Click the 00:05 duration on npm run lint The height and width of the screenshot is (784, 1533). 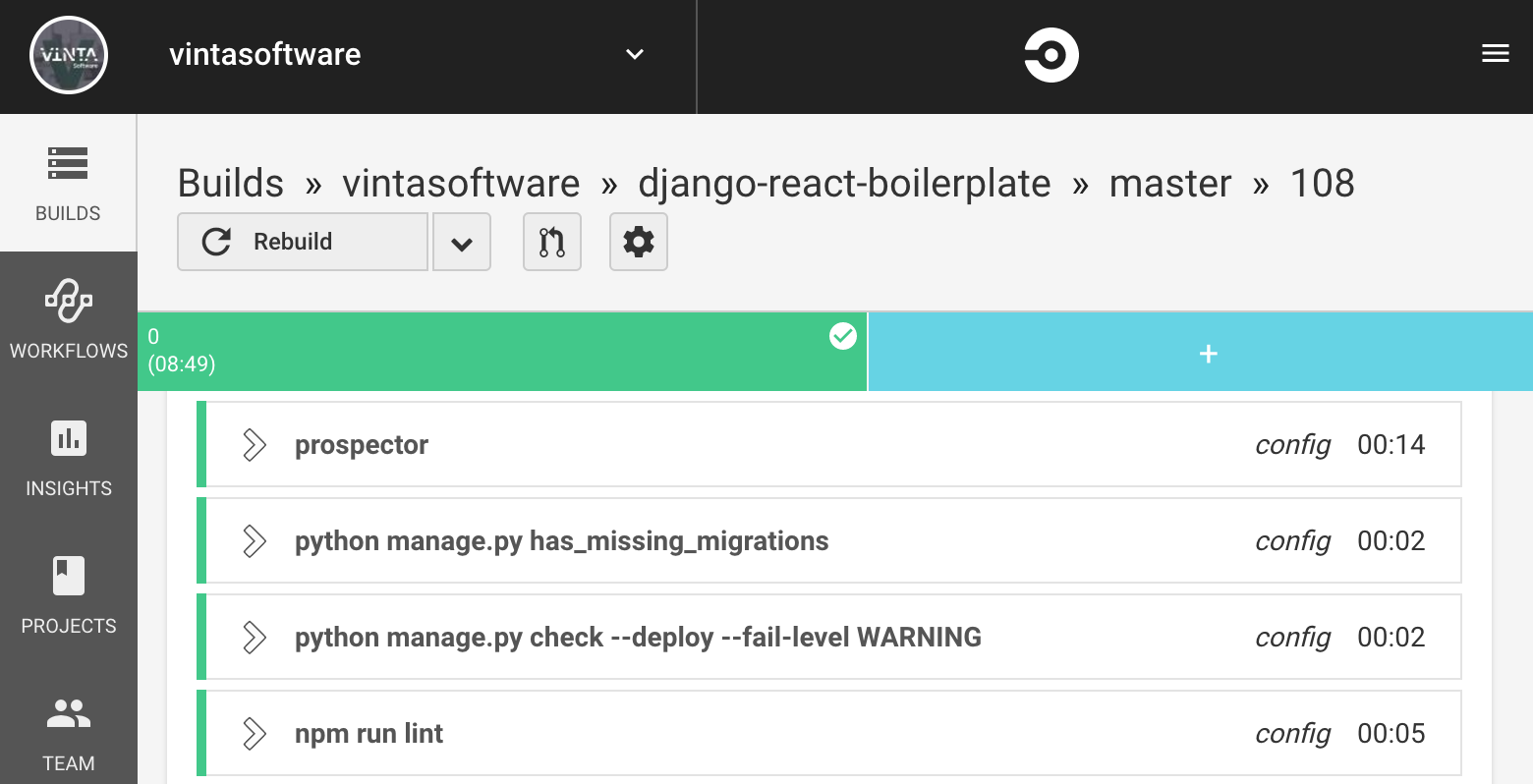1391,734
